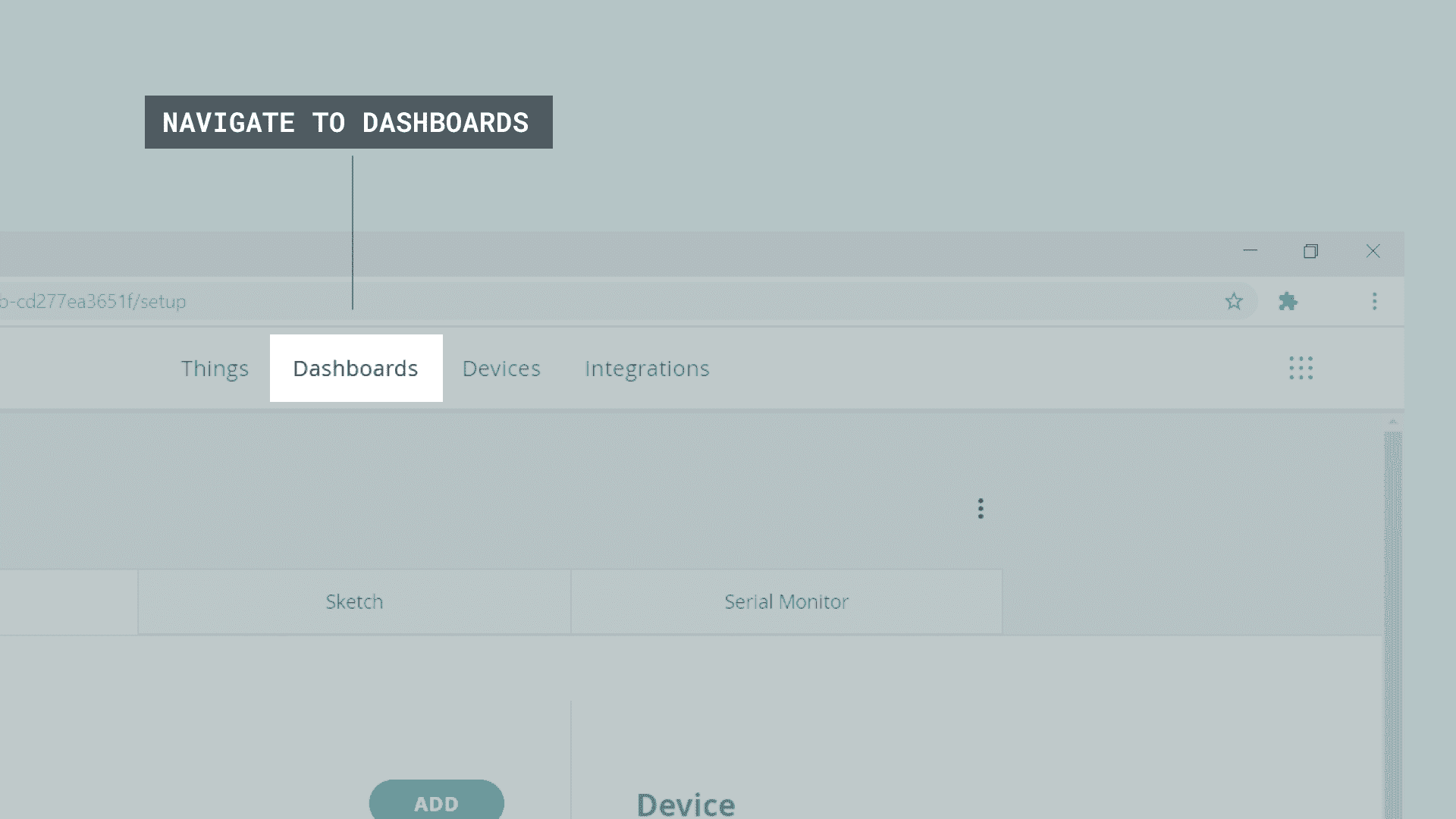The height and width of the screenshot is (819, 1456).
Task: Bookmark this page with the star icon
Action: 1234,302
